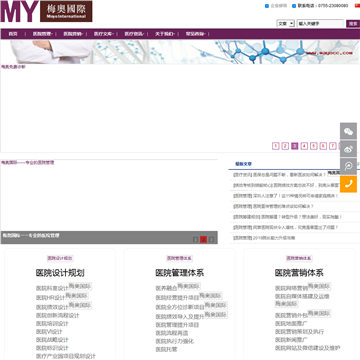The image size is (360, 360).
Task: Open the 常见咨询 navigation menu
Action: (196, 34)
